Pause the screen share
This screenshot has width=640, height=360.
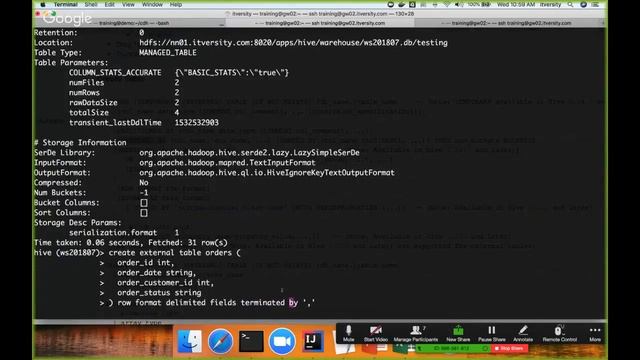point(491,333)
